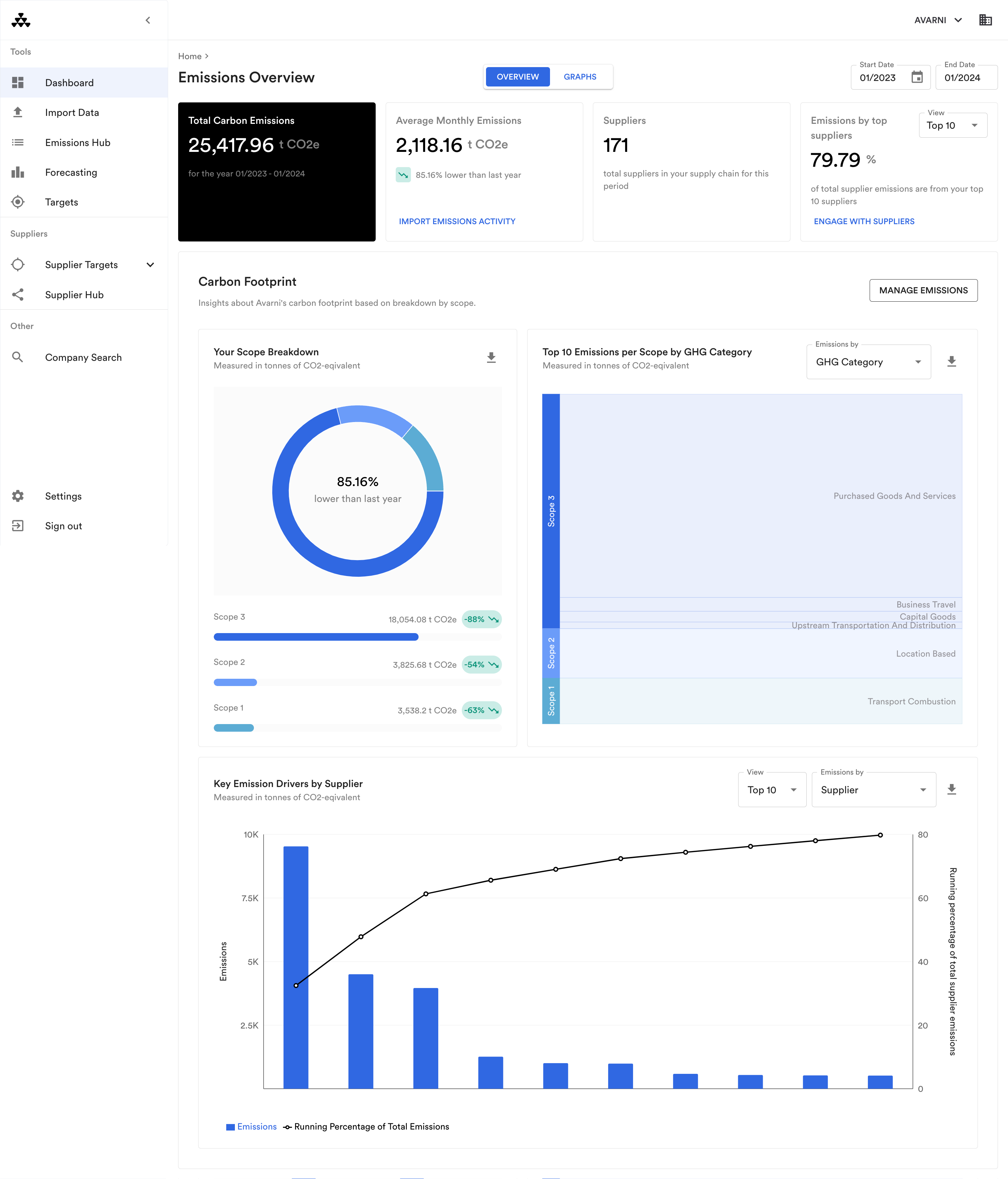This screenshot has width=1008, height=1179.
Task: Toggle Emissions series in chart legend
Action: click(x=251, y=1127)
